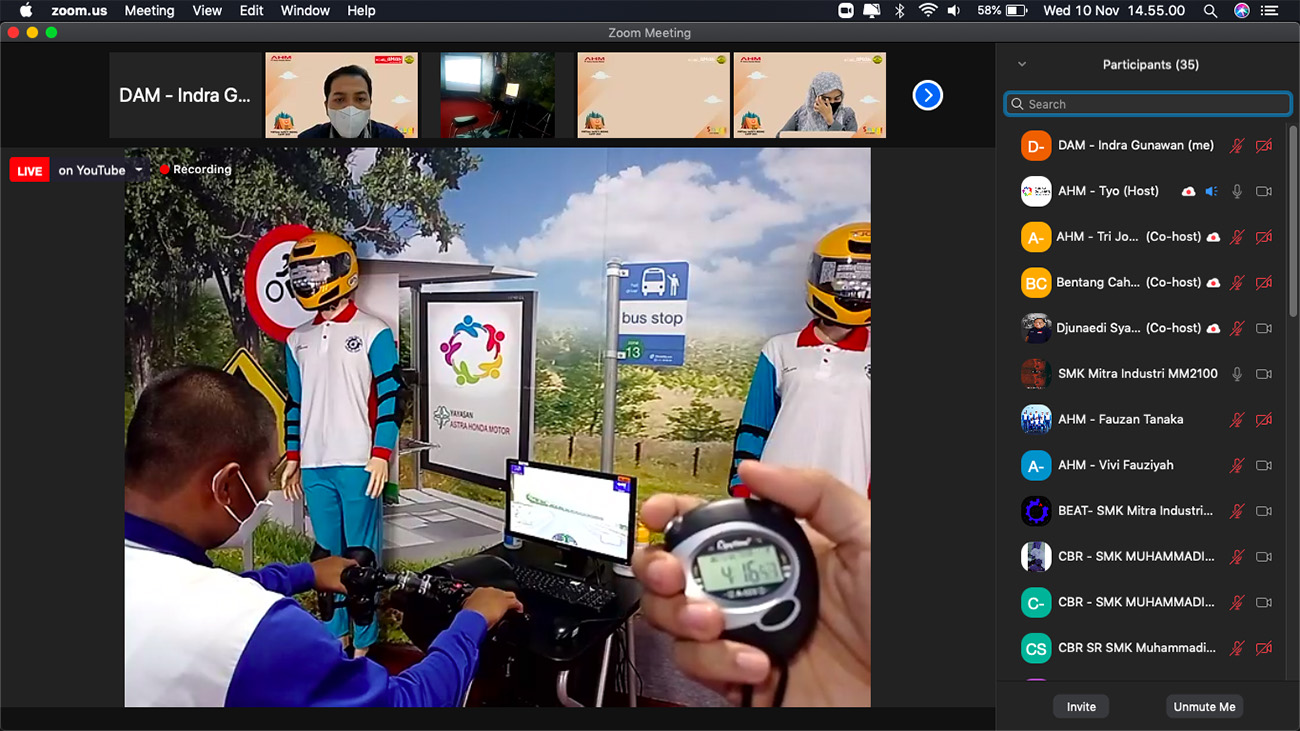Click the participant Search field
The image size is (1300, 731).
click(1148, 104)
